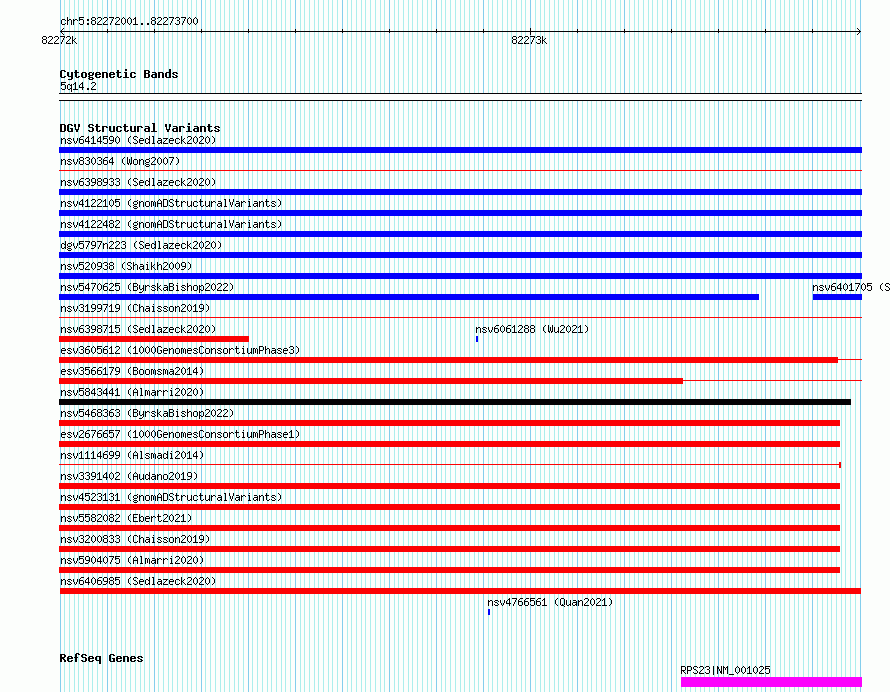Click the dgv5797n223 (Sedlazeck2020) label
This screenshot has height=692, width=890.
141,245
